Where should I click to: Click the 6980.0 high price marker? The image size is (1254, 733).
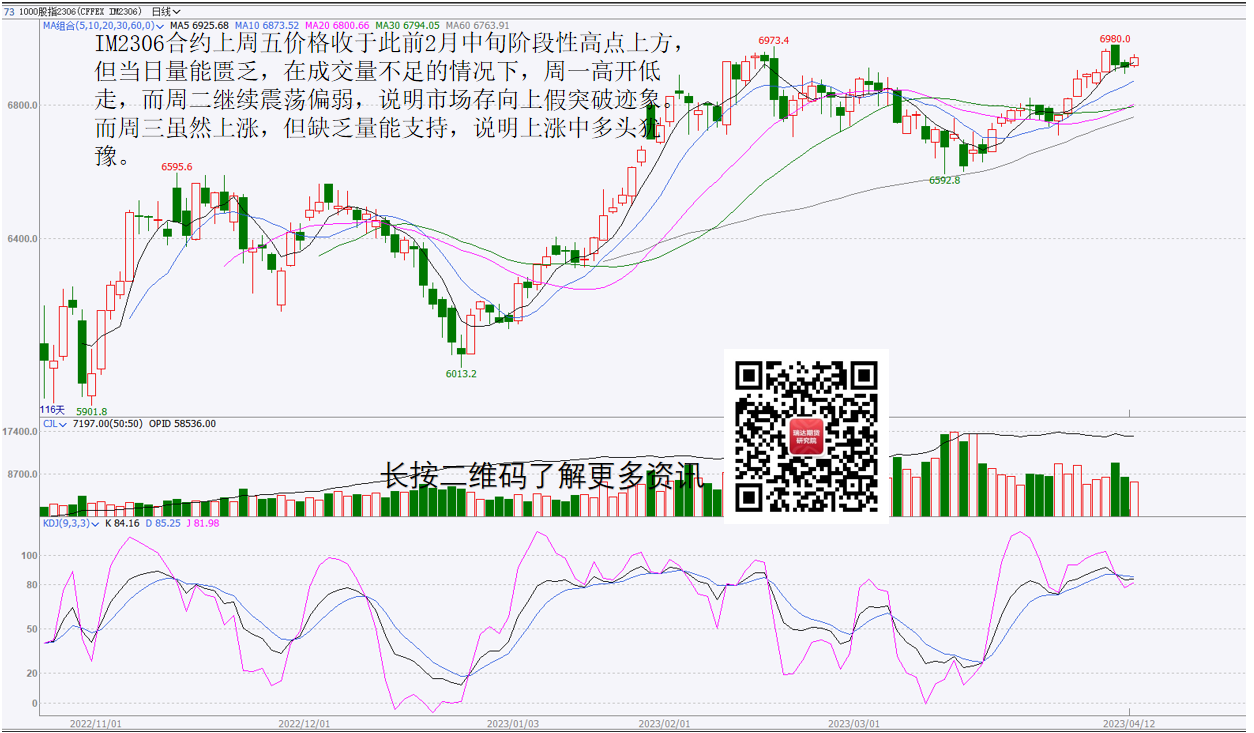coord(1114,39)
